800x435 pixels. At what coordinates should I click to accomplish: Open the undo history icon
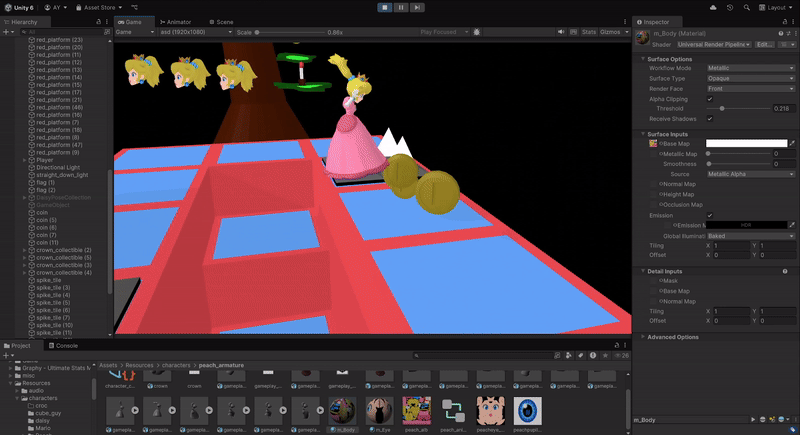pos(730,8)
